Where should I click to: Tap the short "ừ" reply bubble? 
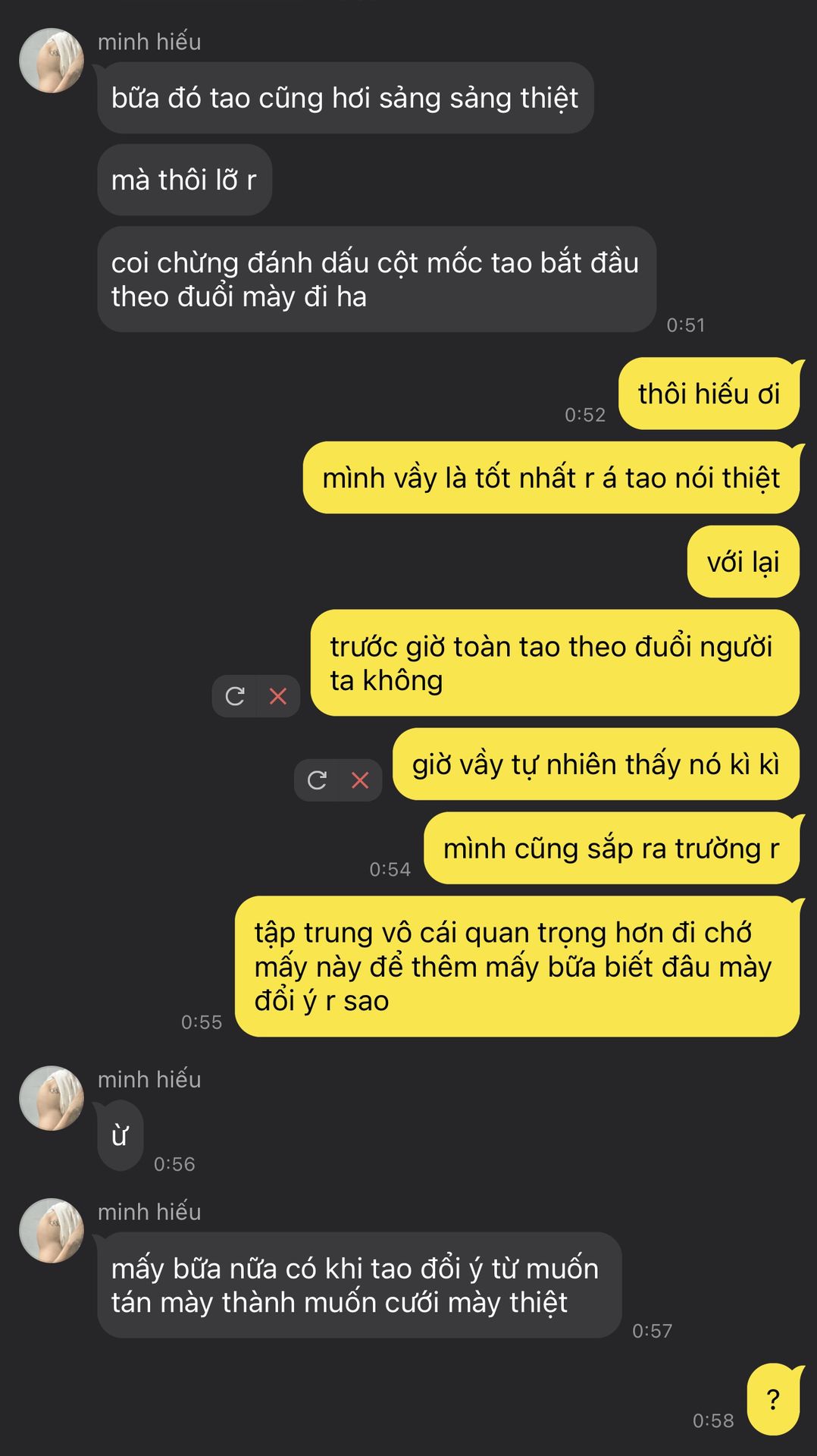pyautogui.click(x=121, y=1136)
